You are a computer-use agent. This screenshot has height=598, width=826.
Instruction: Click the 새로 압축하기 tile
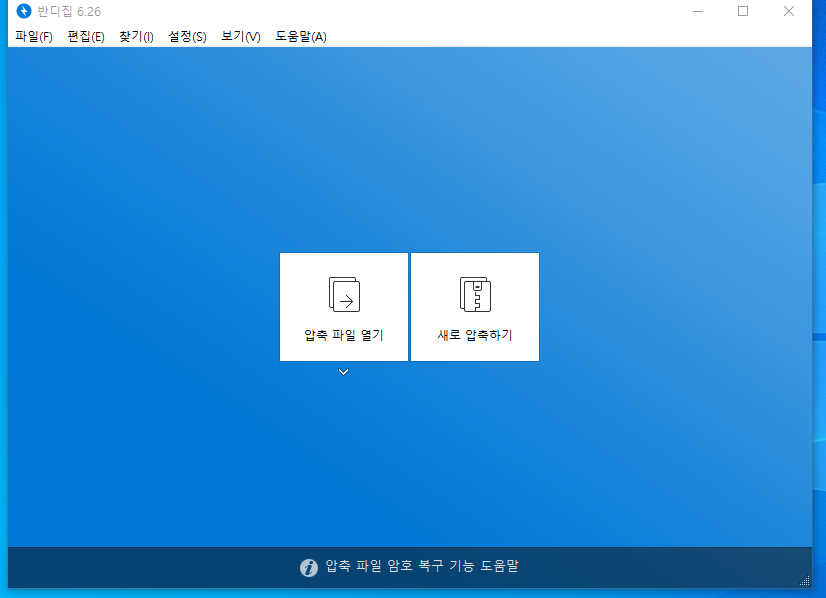coord(475,307)
